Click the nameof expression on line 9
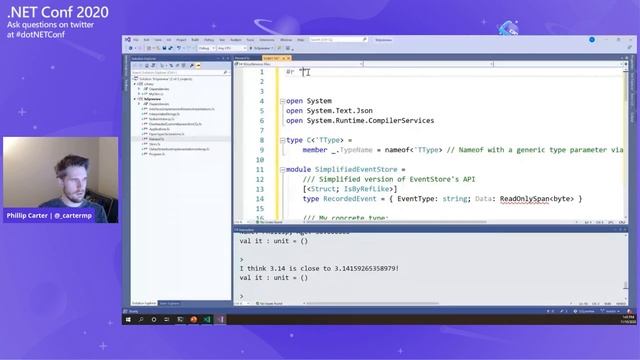 414,150
